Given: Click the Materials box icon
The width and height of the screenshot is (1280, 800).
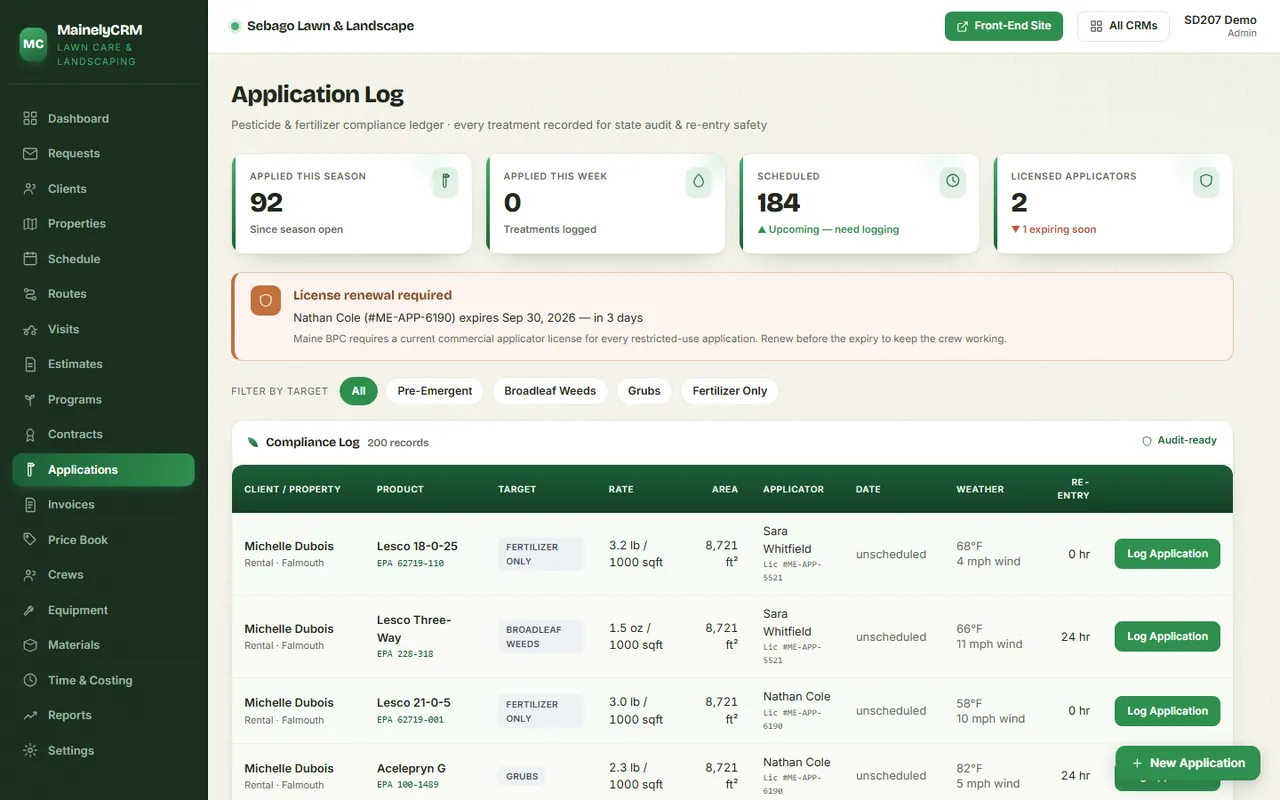Looking at the screenshot, I should click(30, 645).
